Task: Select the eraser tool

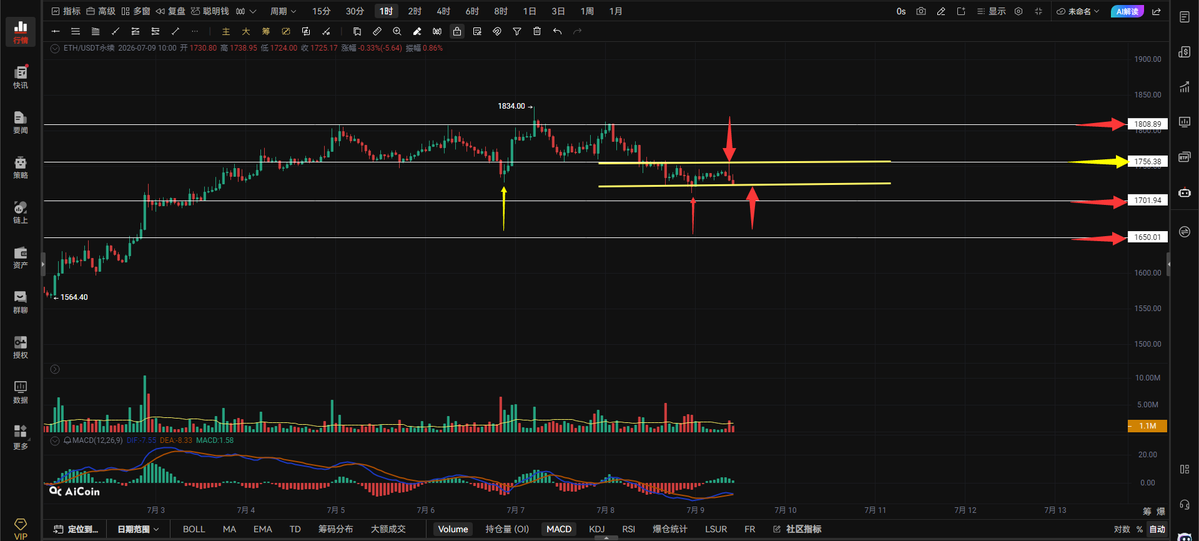Action: tap(417, 31)
